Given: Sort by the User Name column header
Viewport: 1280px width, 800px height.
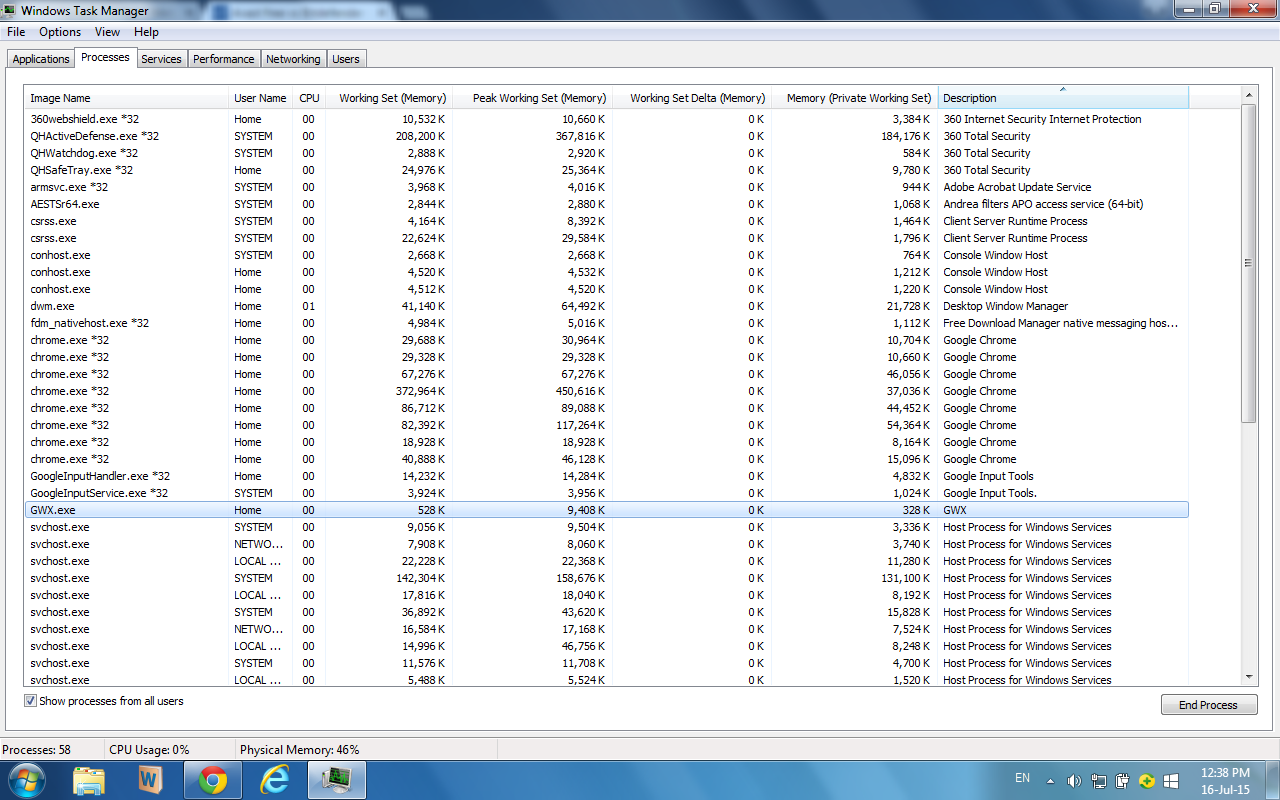Looking at the screenshot, I should pos(261,98).
